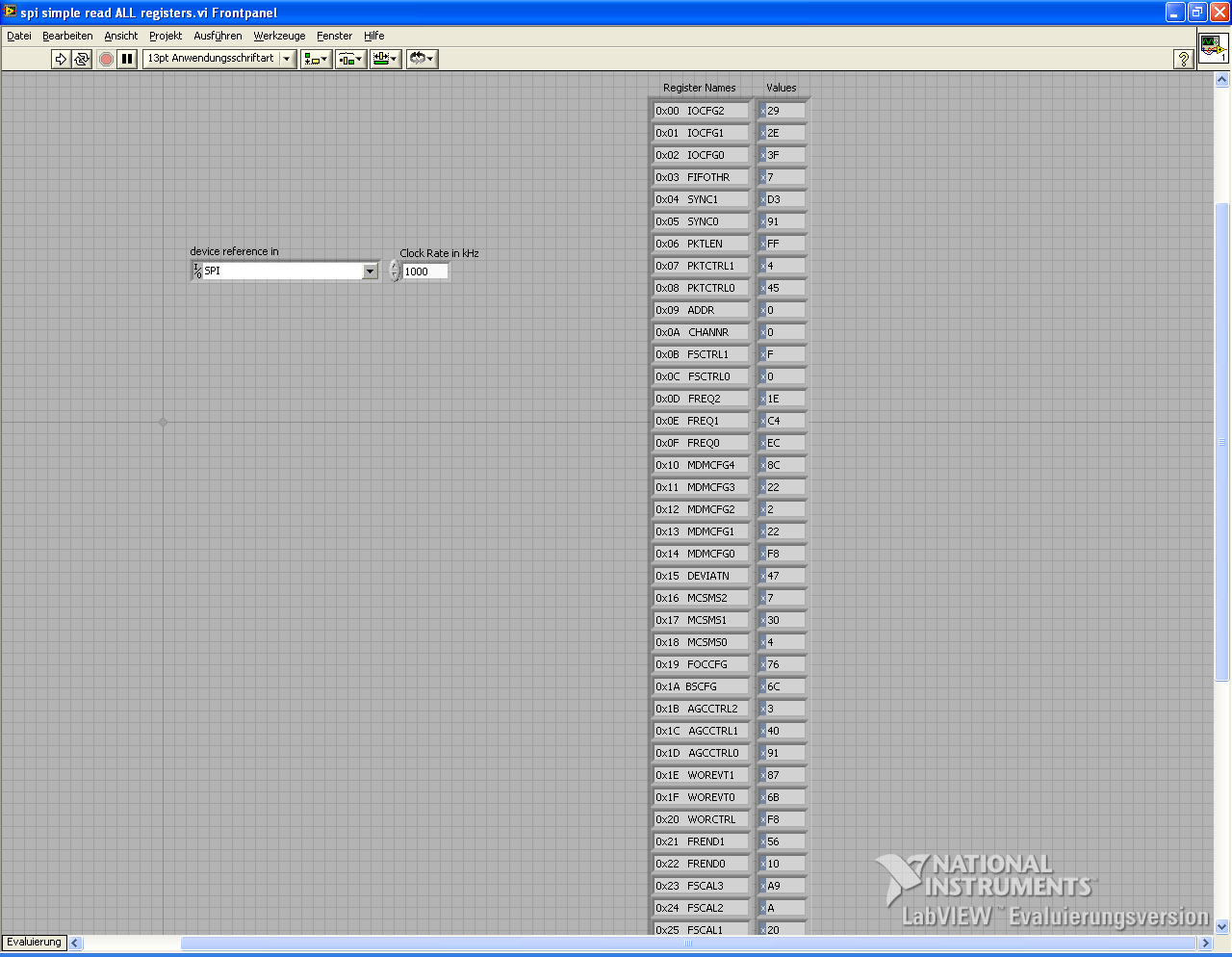1232x957 pixels.
Task: Click the value 45 for PKTCTRL0
Action: pos(785,288)
